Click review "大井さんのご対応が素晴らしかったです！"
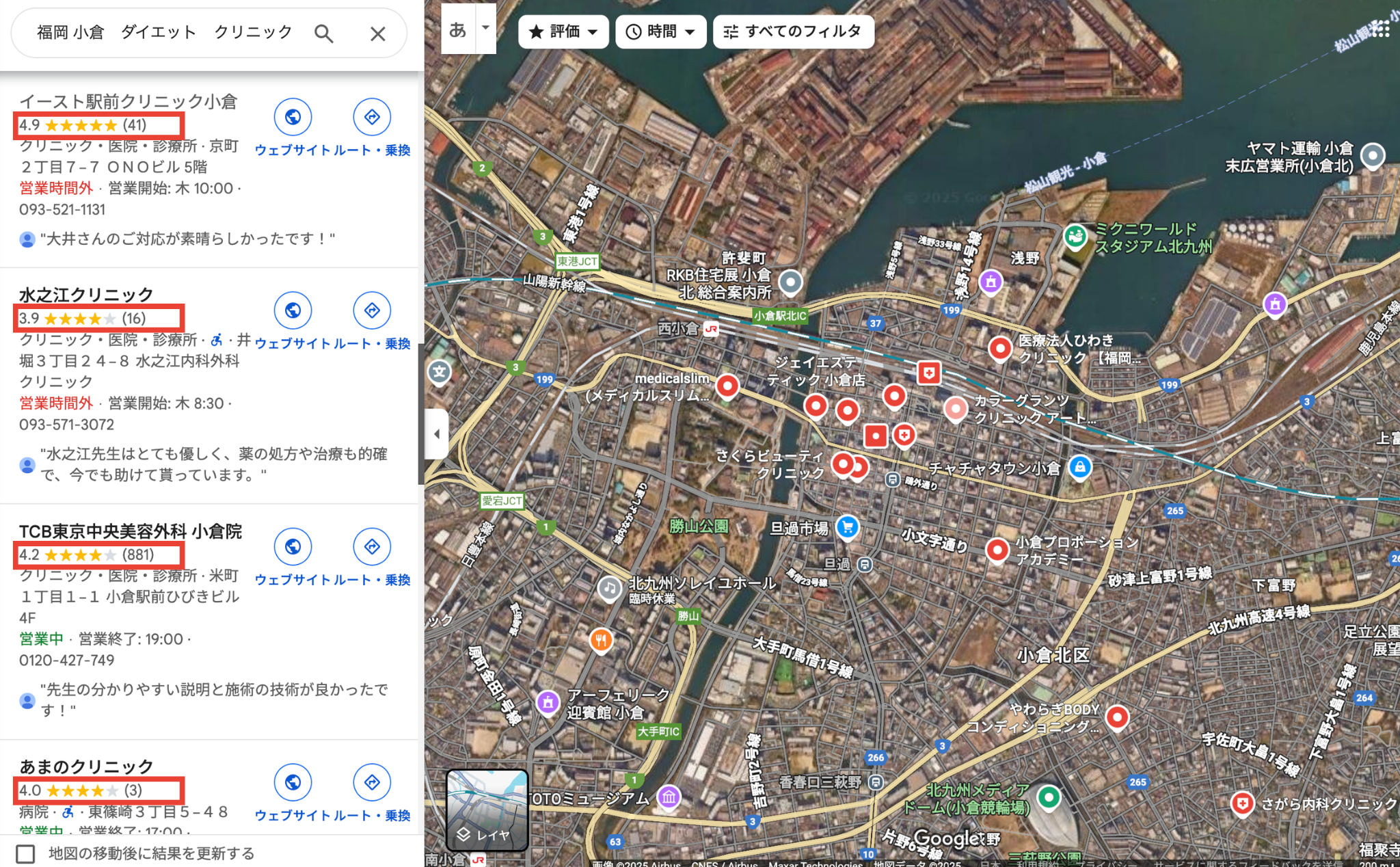Viewport: 1400px width, 867px height. point(187,239)
